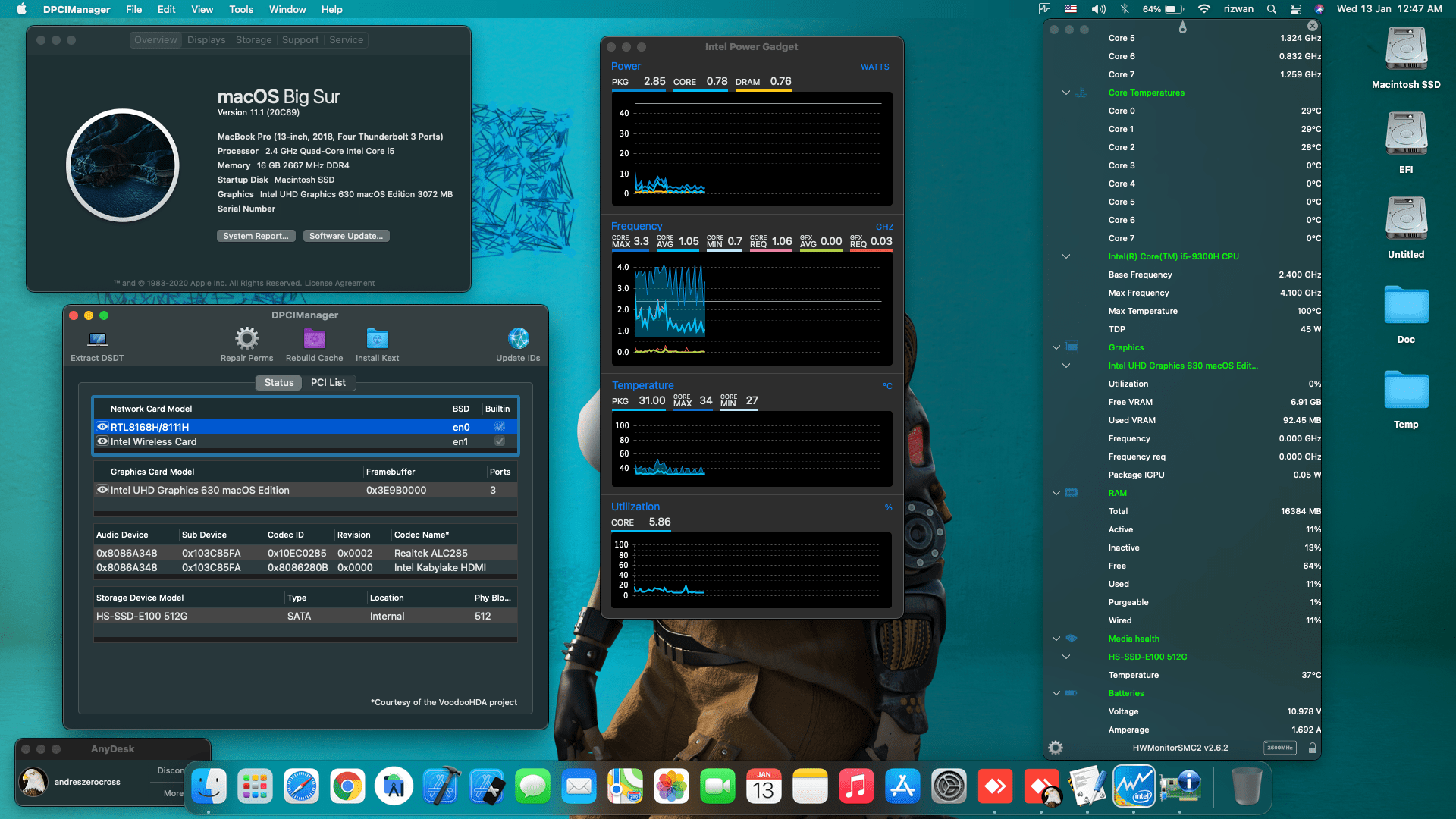Viewport: 1456px width, 819px height.
Task: Open App Store from the Dock
Action: pyautogui.click(x=902, y=787)
